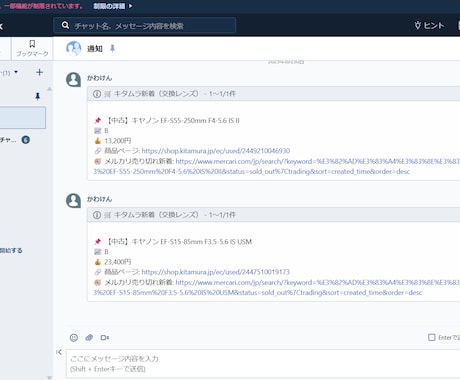
Task: Click the 23,400円 price text
Action: (118, 262)
